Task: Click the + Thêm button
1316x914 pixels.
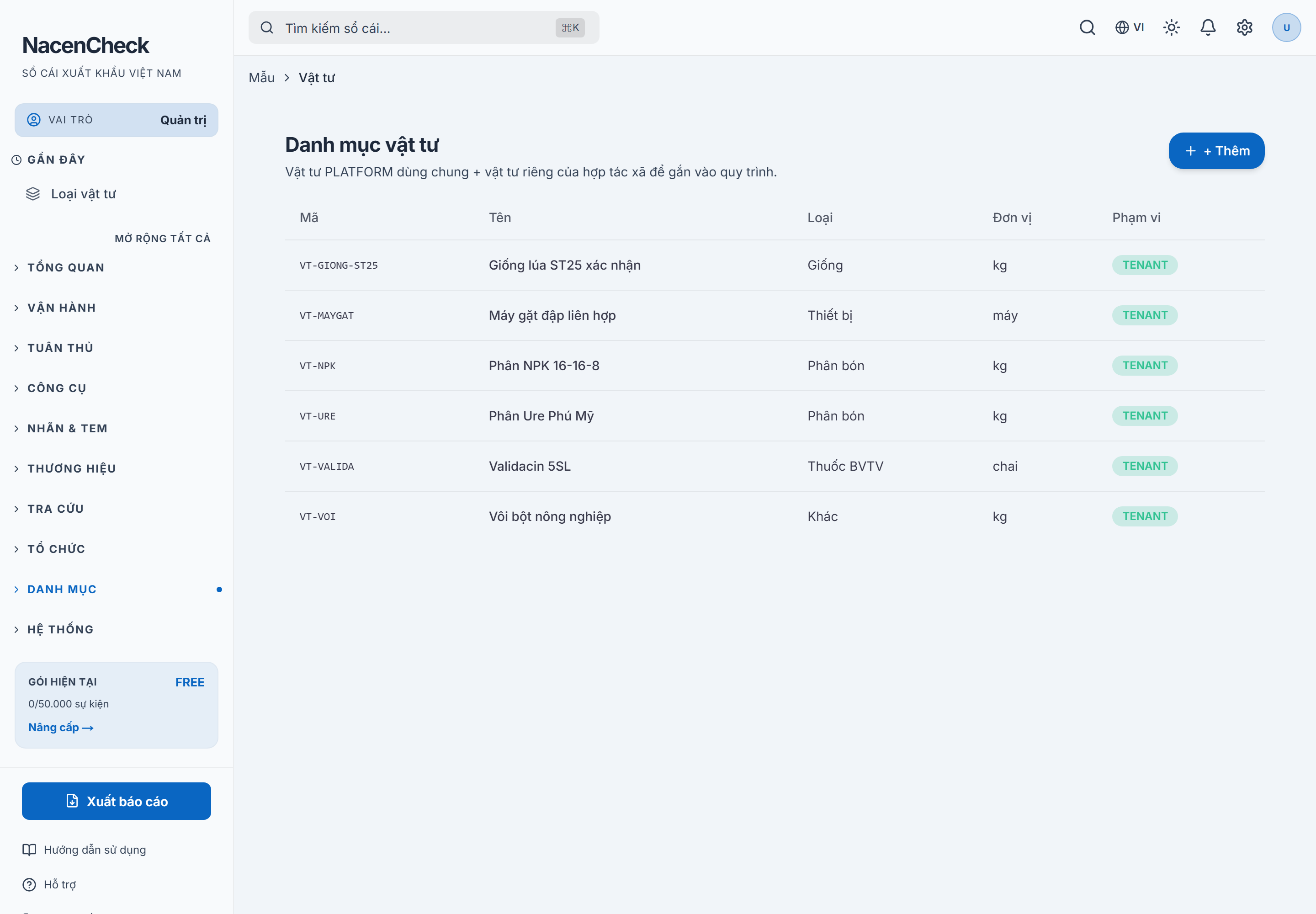Action: (x=1216, y=151)
